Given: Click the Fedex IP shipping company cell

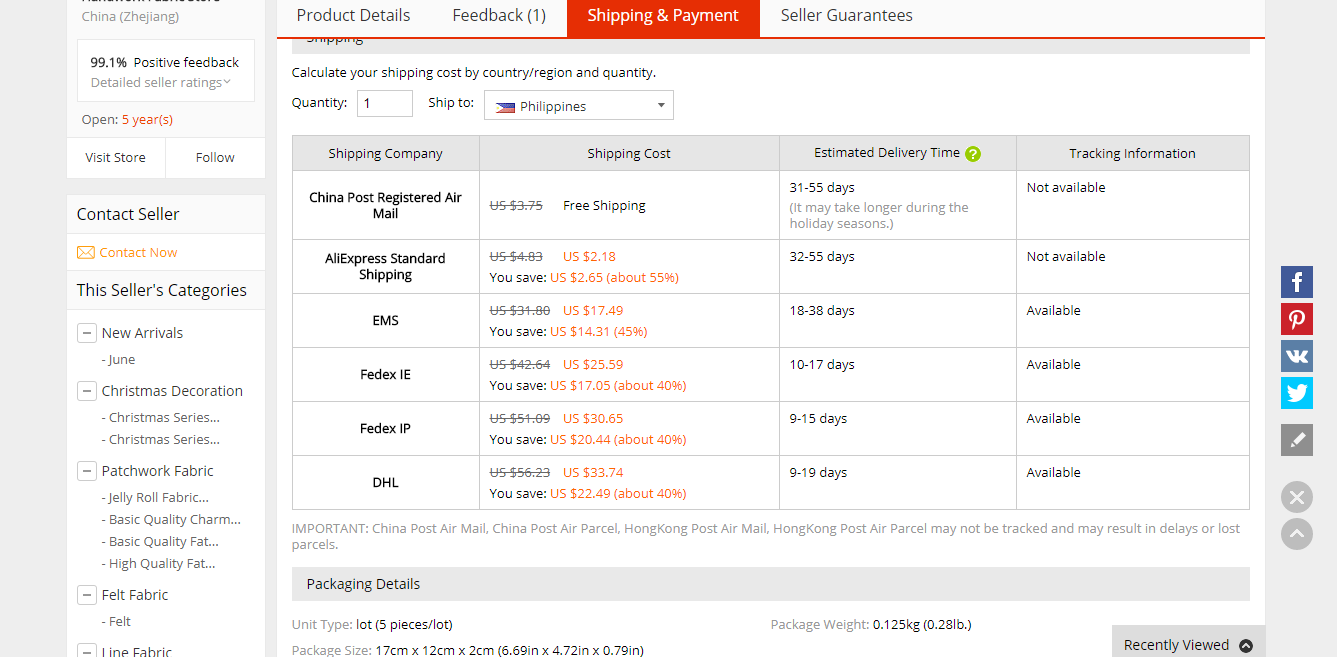Looking at the screenshot, I should coord(385,429).
